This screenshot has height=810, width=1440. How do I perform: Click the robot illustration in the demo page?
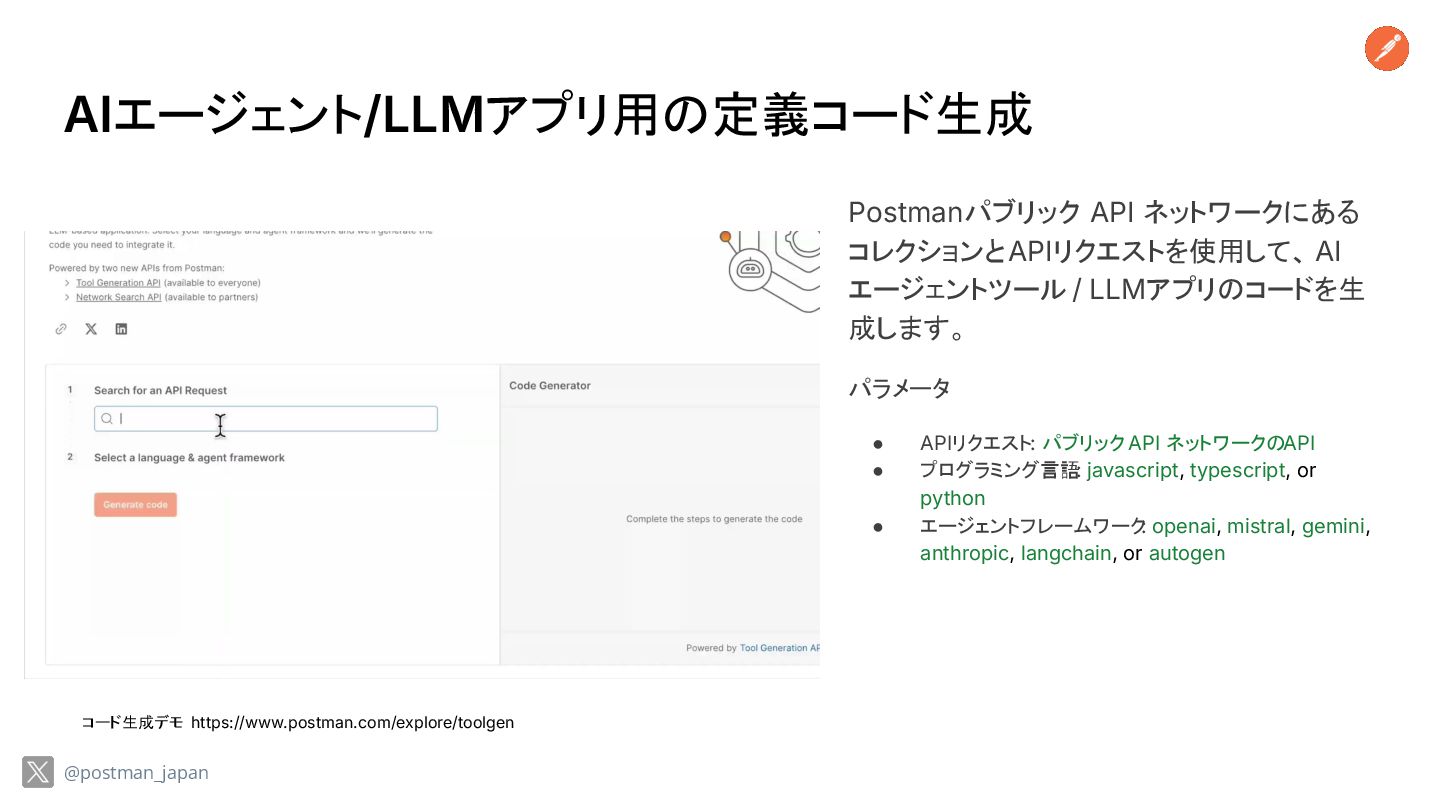tap(750, 270)
